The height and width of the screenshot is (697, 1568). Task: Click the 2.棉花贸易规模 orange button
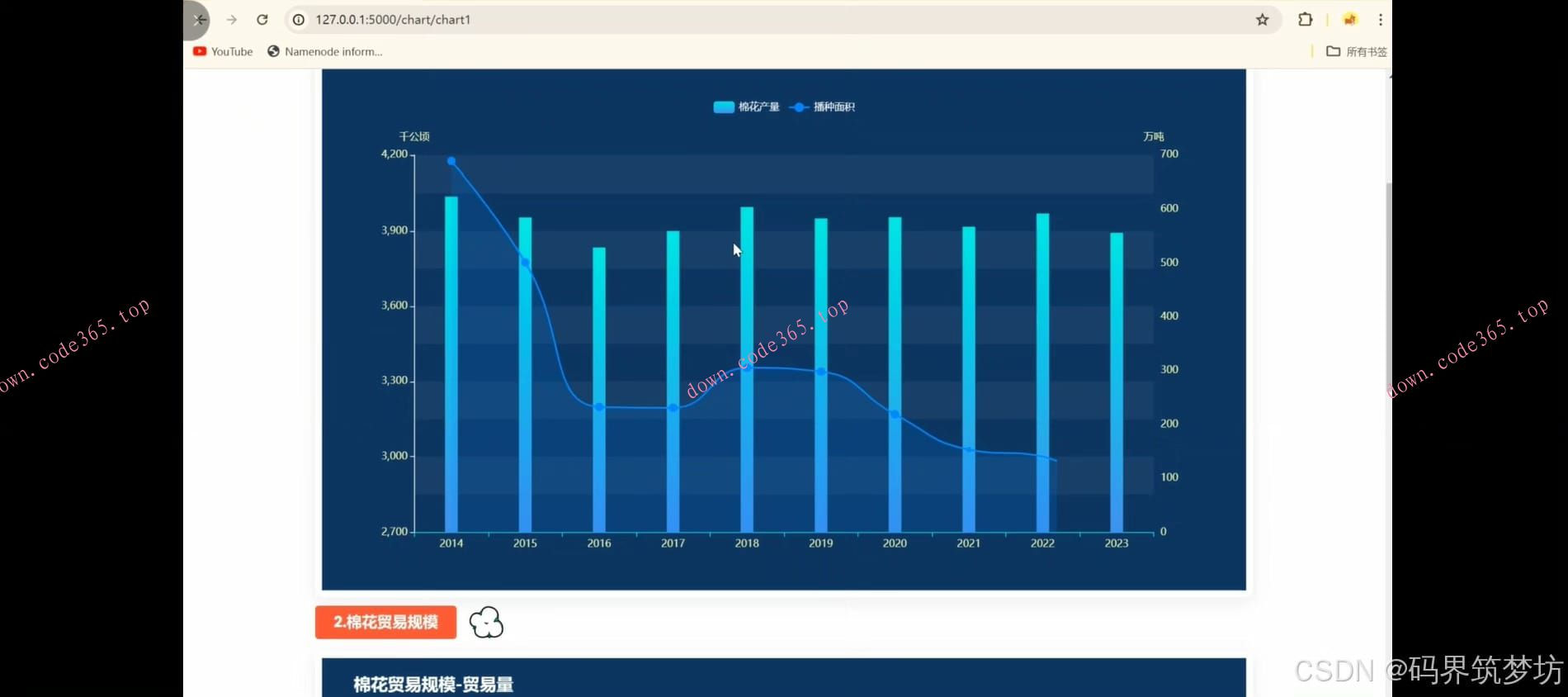[x=385, y=622]
